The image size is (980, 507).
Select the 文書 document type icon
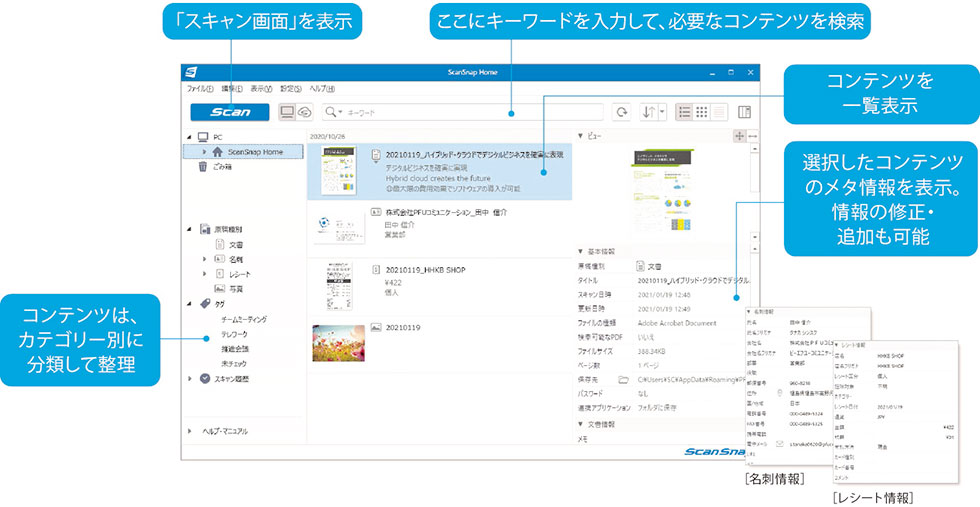coord(219,244)
